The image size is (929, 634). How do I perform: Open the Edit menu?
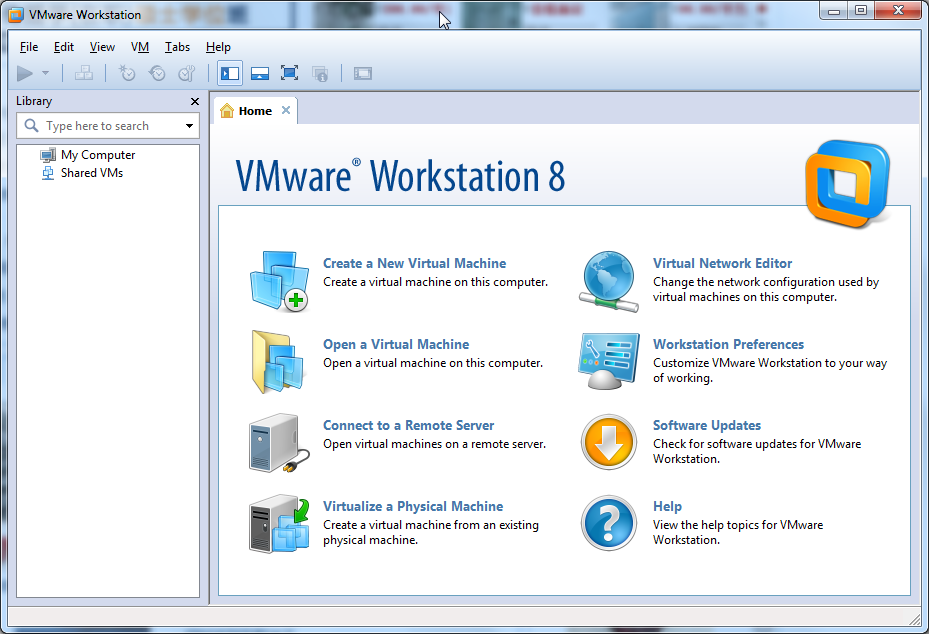[63, 47]
